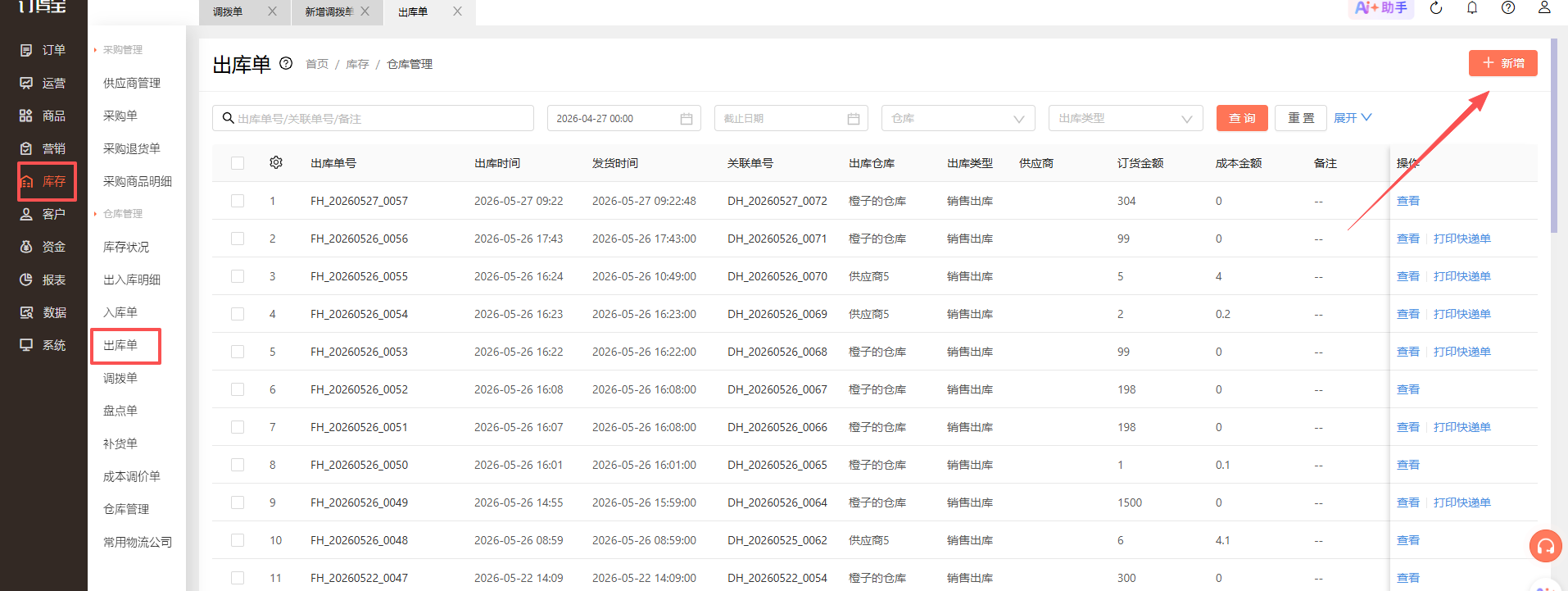This screenshot has height=591, width=1568.
Task: Check the box for FH_20260526_0056 row
Action: click(x=238, y=239)
